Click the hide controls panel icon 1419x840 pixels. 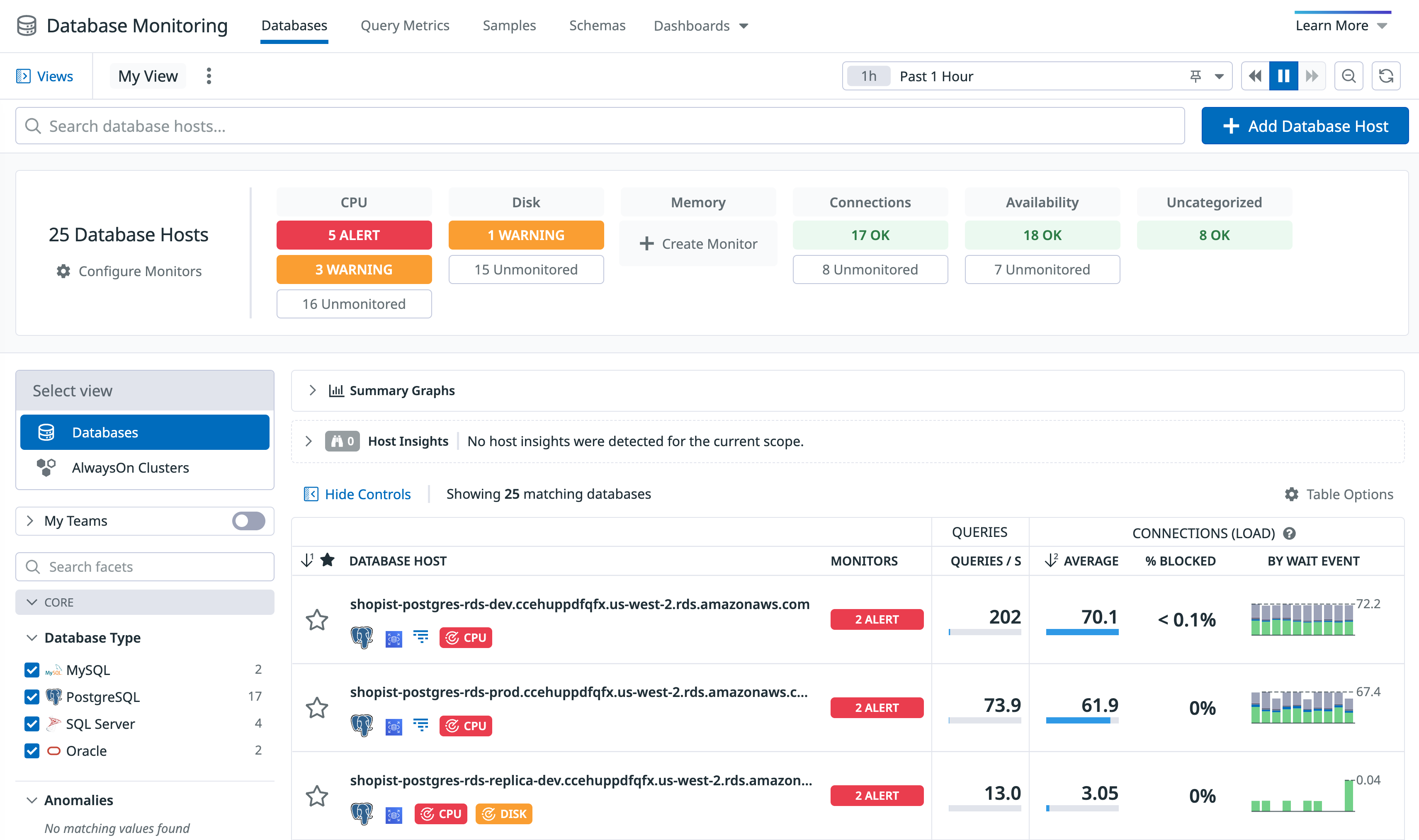click(311, 494)
